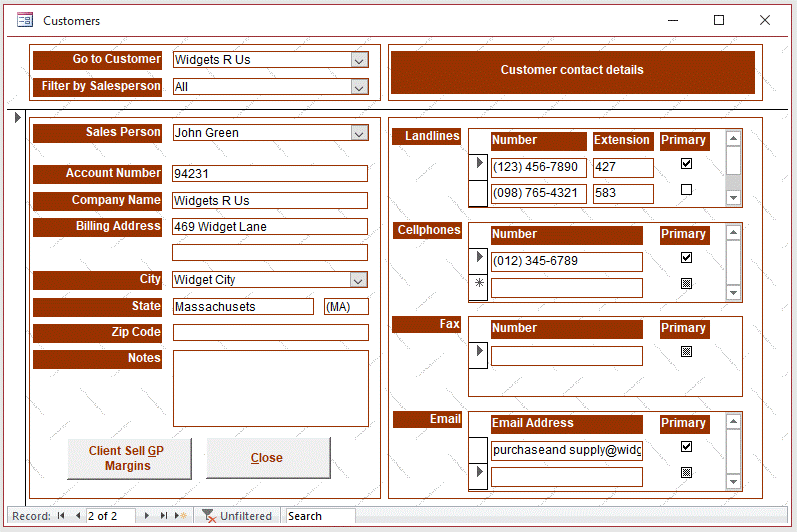The width and height of the screenshot is (797, 532).
Task: Click the Account Number field 94231
Action: [270, 174]
